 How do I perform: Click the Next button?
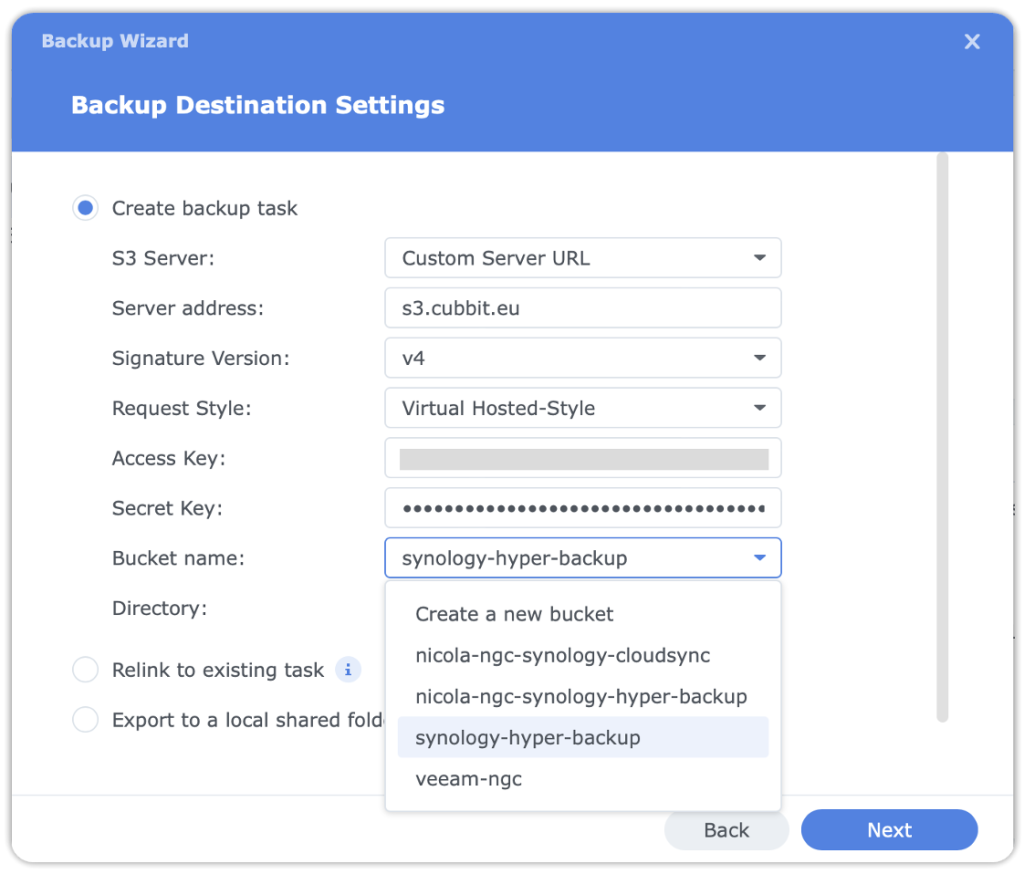click(888, 830)
